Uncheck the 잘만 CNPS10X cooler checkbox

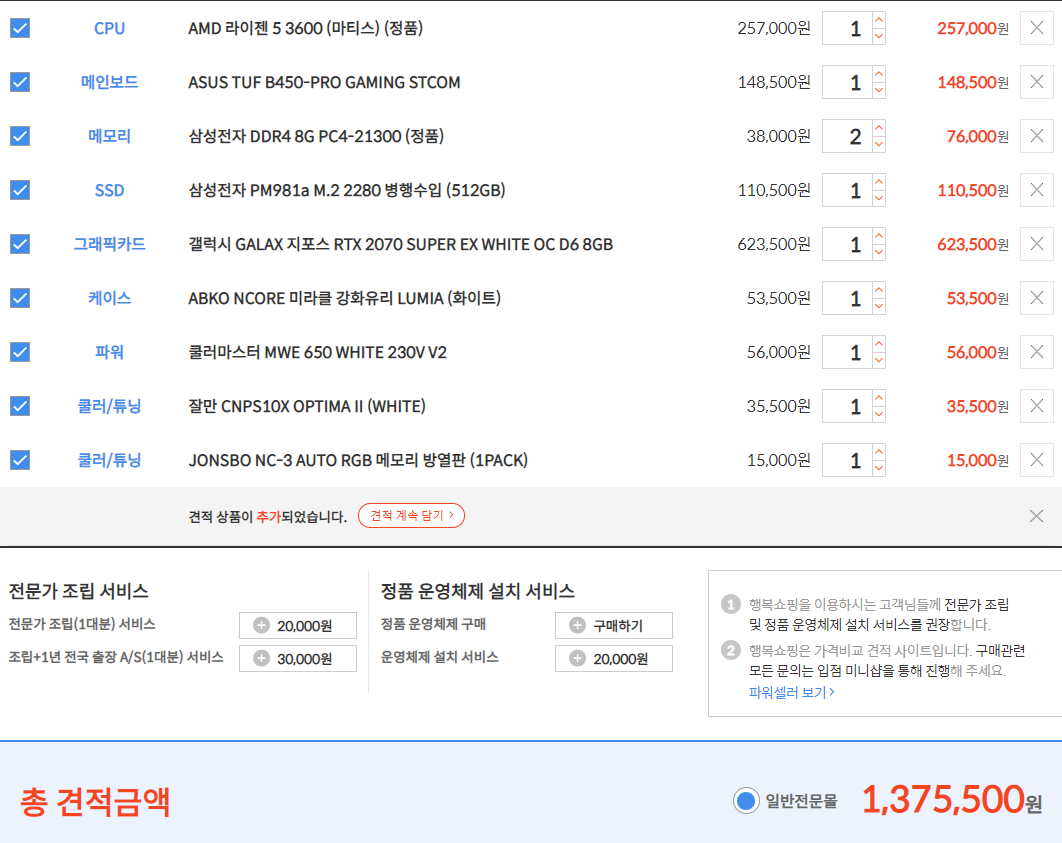click(x=20, y=406)
